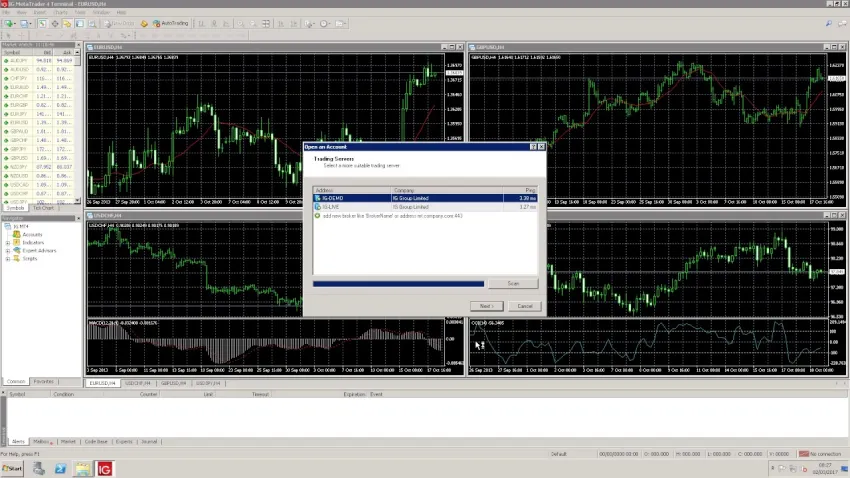Image resolution: width=850 pixels, height=478 pixels.
Task: Open the PowerShell taskbar icon
Action: point(60,469)
